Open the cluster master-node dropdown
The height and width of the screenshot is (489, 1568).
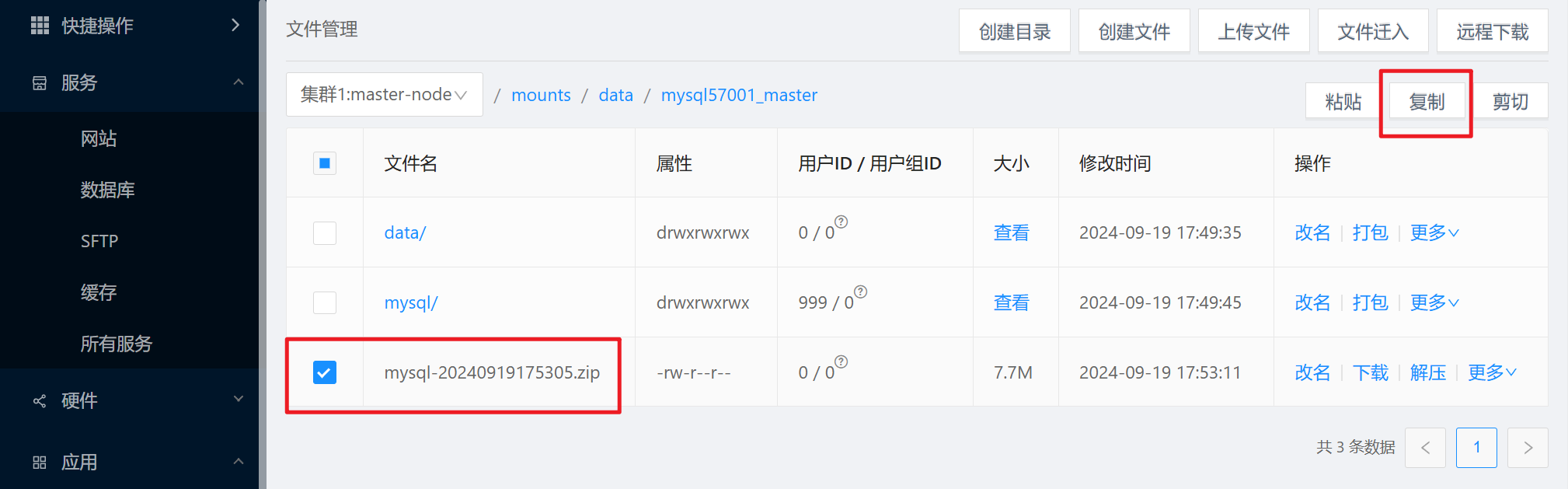tap(384, 95)
